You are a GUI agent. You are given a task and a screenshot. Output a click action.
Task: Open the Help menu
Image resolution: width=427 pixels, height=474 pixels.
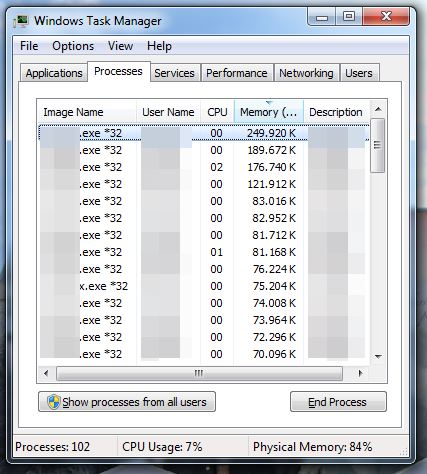coord(159,46)
